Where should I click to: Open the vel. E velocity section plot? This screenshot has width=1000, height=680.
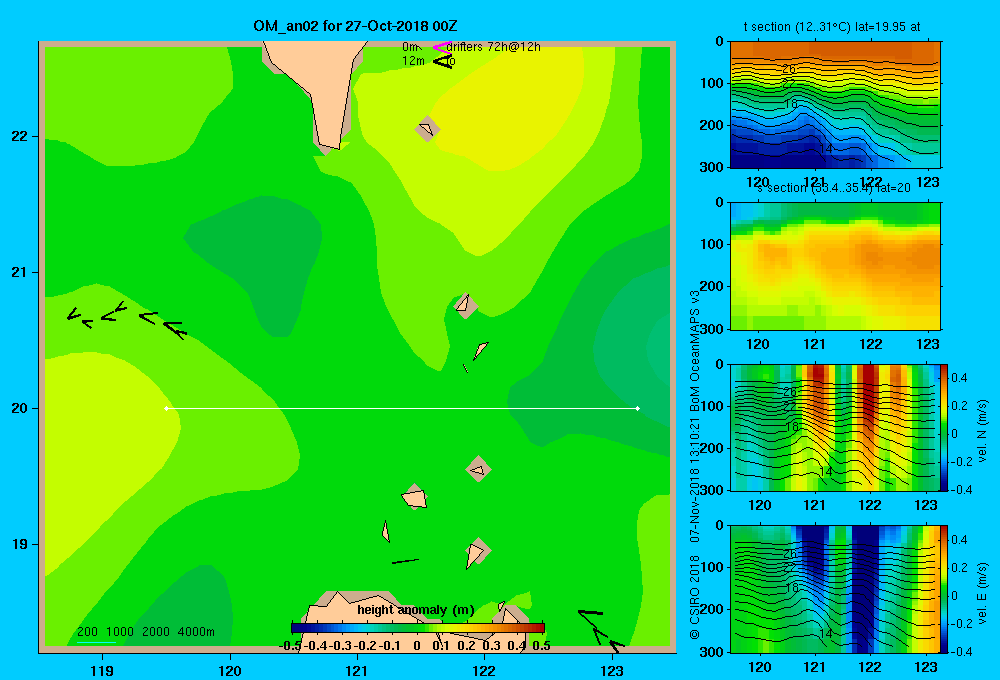pyautogui.click(x=835, y=589)
